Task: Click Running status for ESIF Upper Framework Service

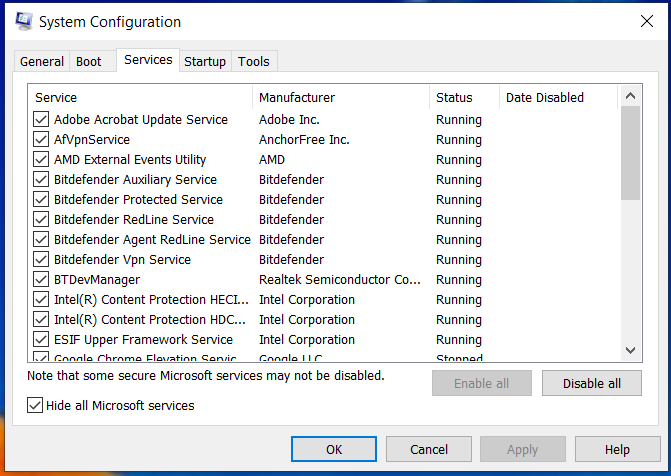Action: click(x=459, y=340)
